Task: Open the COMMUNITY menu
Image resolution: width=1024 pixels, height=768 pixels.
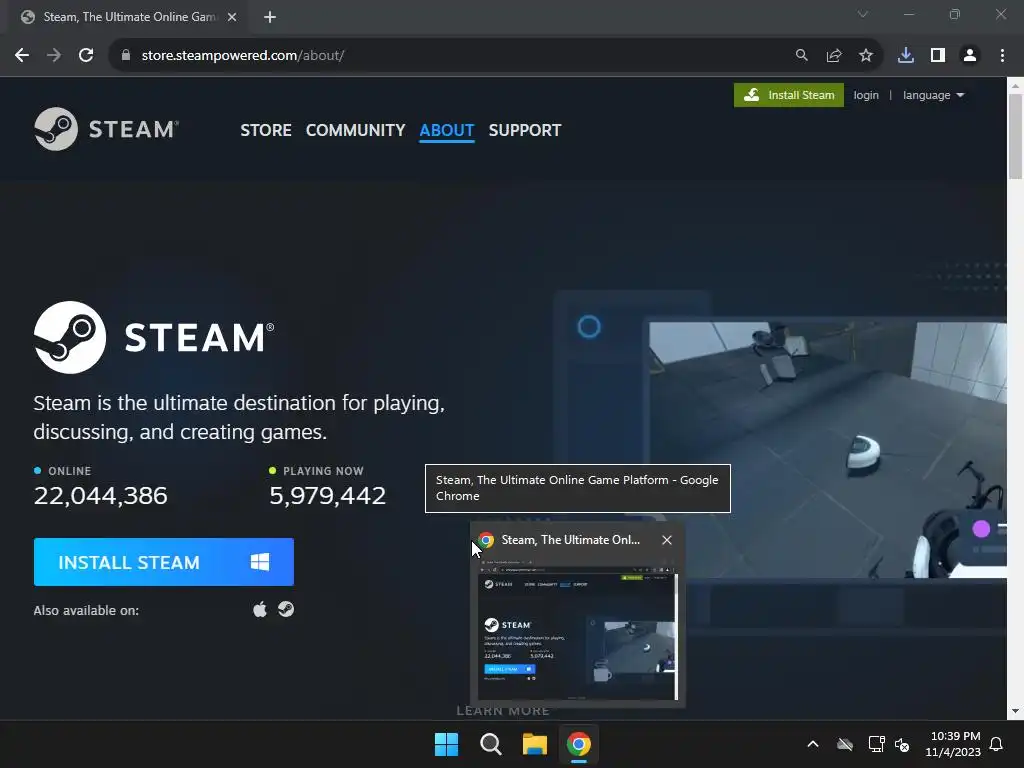Action: click(355, 131)
